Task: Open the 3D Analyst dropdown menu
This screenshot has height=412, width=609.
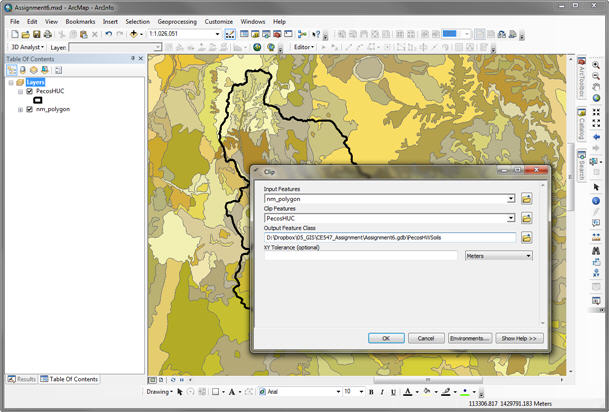Action: coord(27,47)
